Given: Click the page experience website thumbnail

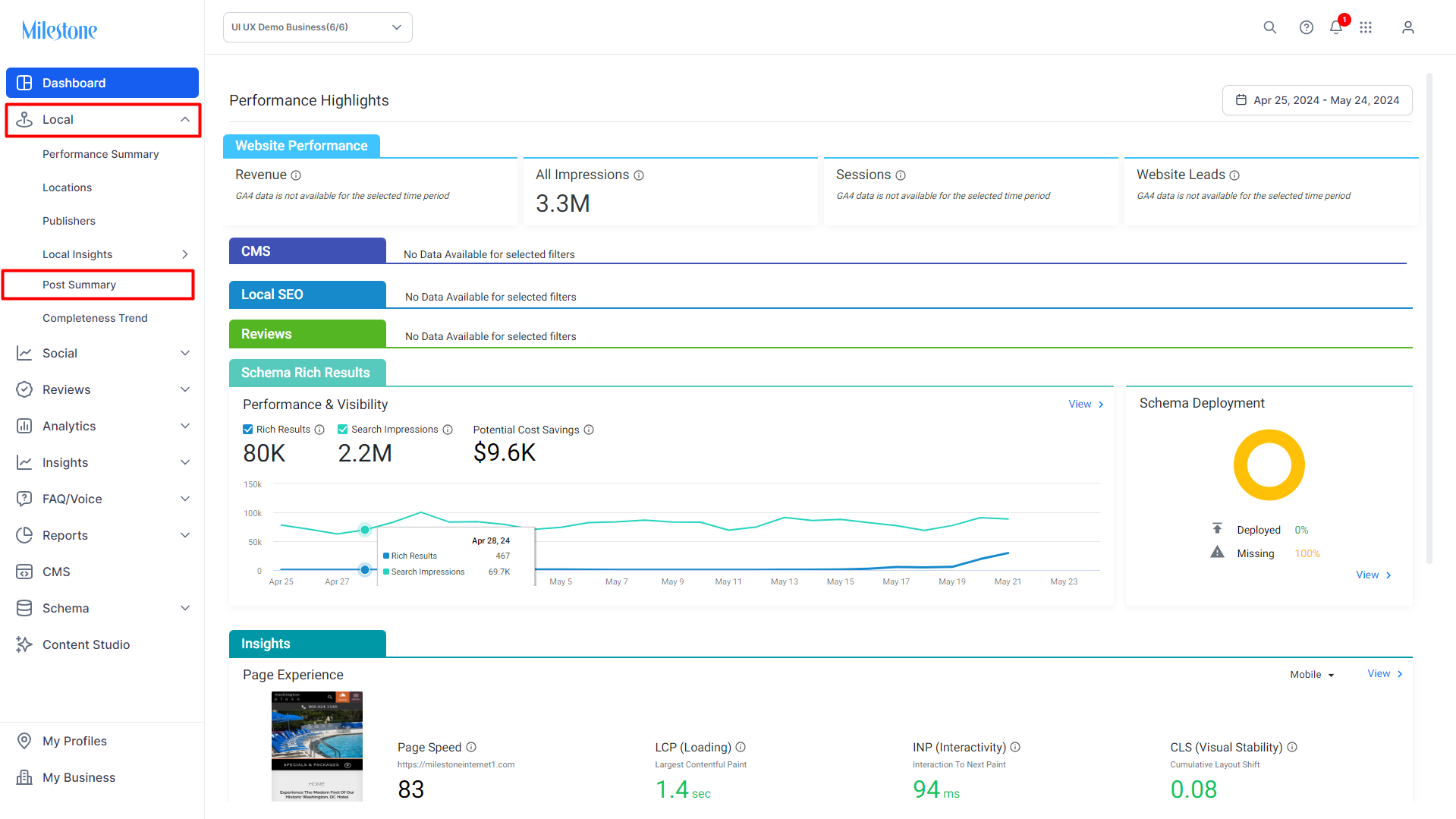Looking at the screenshot, I should [317, 746].
